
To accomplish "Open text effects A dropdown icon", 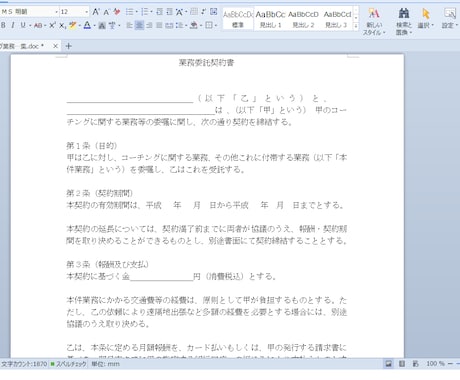I will click(x=179, y=12).
